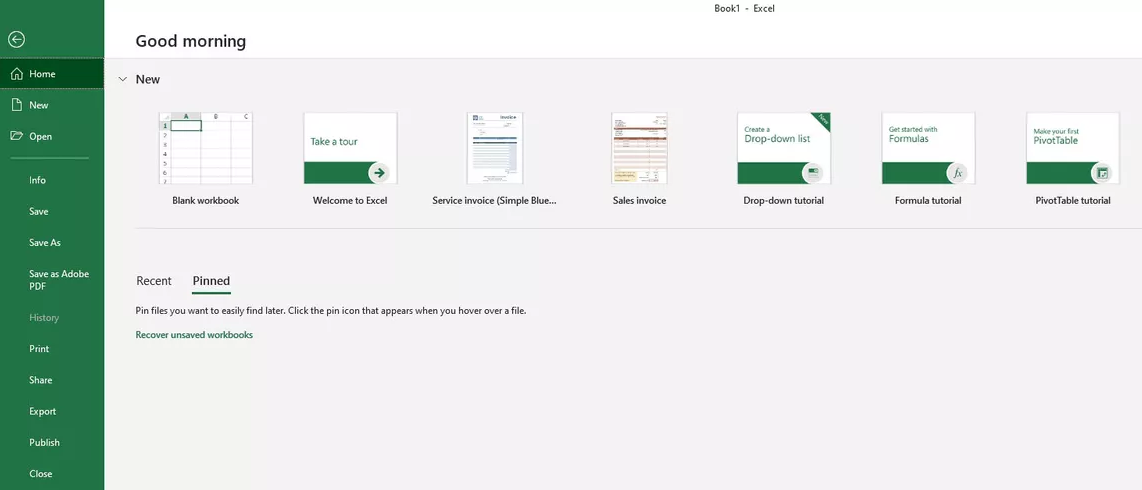Click the drop-down list icon on tutorial tile

(813, 173)
